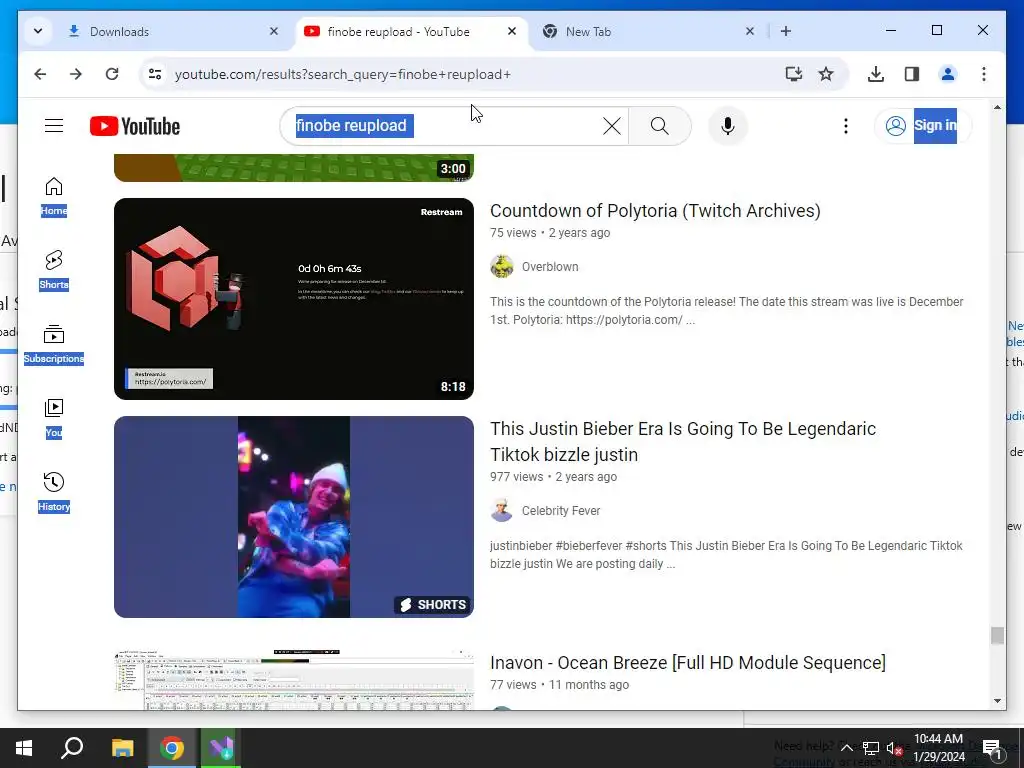Switch to the New Tab tab
The image size is (1024, 768).
point(640,31)
